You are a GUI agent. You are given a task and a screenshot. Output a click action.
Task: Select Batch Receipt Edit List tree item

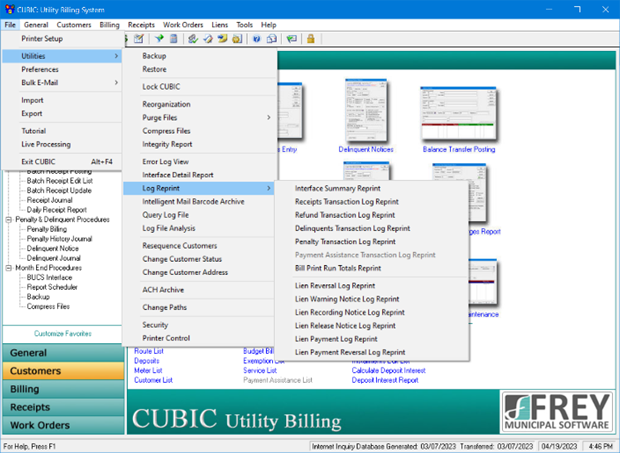pos(60,181)
